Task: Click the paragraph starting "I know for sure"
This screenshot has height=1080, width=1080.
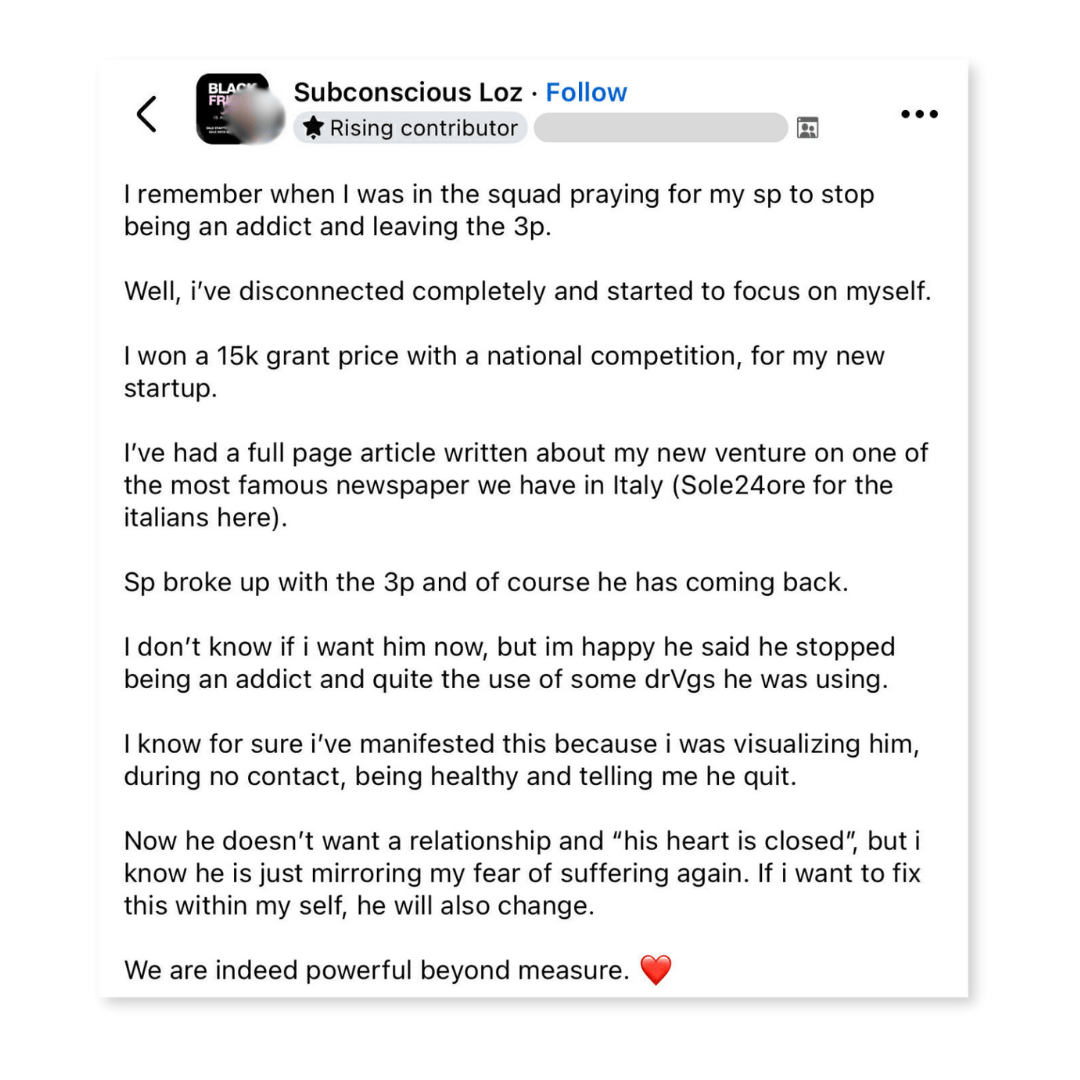Action: pos(521,760)
